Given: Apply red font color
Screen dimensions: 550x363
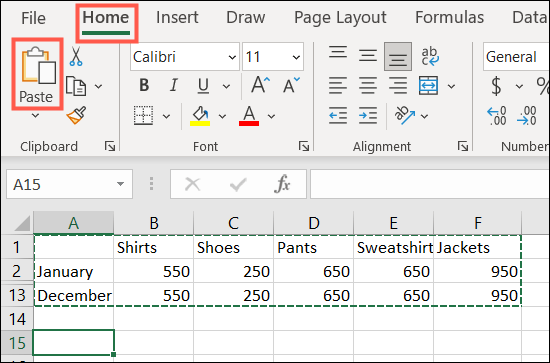Looking at the screenshot, I should pos(249,116).
